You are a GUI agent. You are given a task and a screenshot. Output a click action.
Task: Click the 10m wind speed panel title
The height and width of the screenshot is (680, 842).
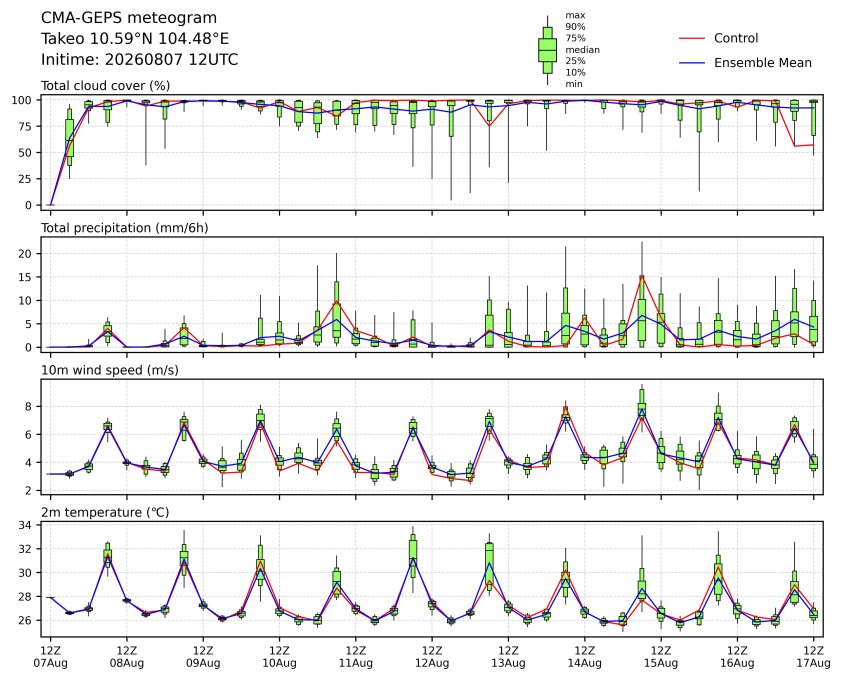click(x=110, y=371)
